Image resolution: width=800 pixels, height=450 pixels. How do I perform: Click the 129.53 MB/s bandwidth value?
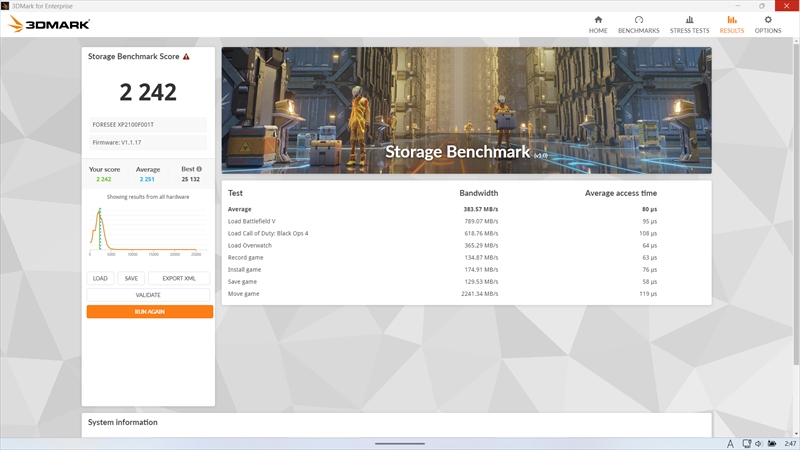coord(481,282)
